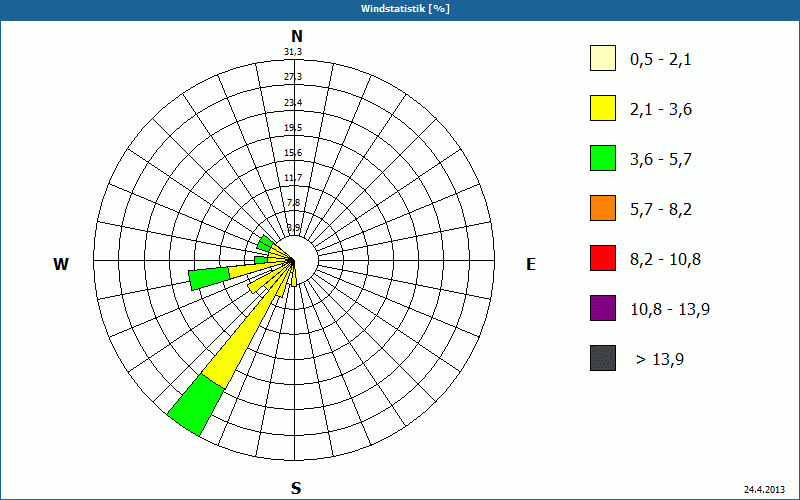
Task: Click the large green southwest bar segment
Action: pyautogui.click(x=196, y=405)
